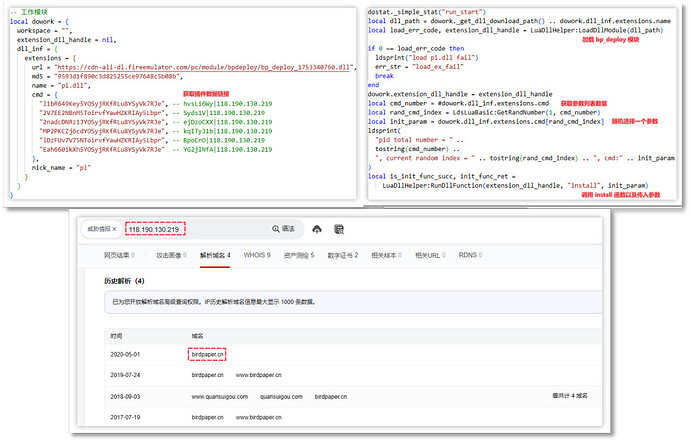Screen dimensions: 690x440
Task: Switch to the 资产测绘 tab
Action: pos(299,256)
